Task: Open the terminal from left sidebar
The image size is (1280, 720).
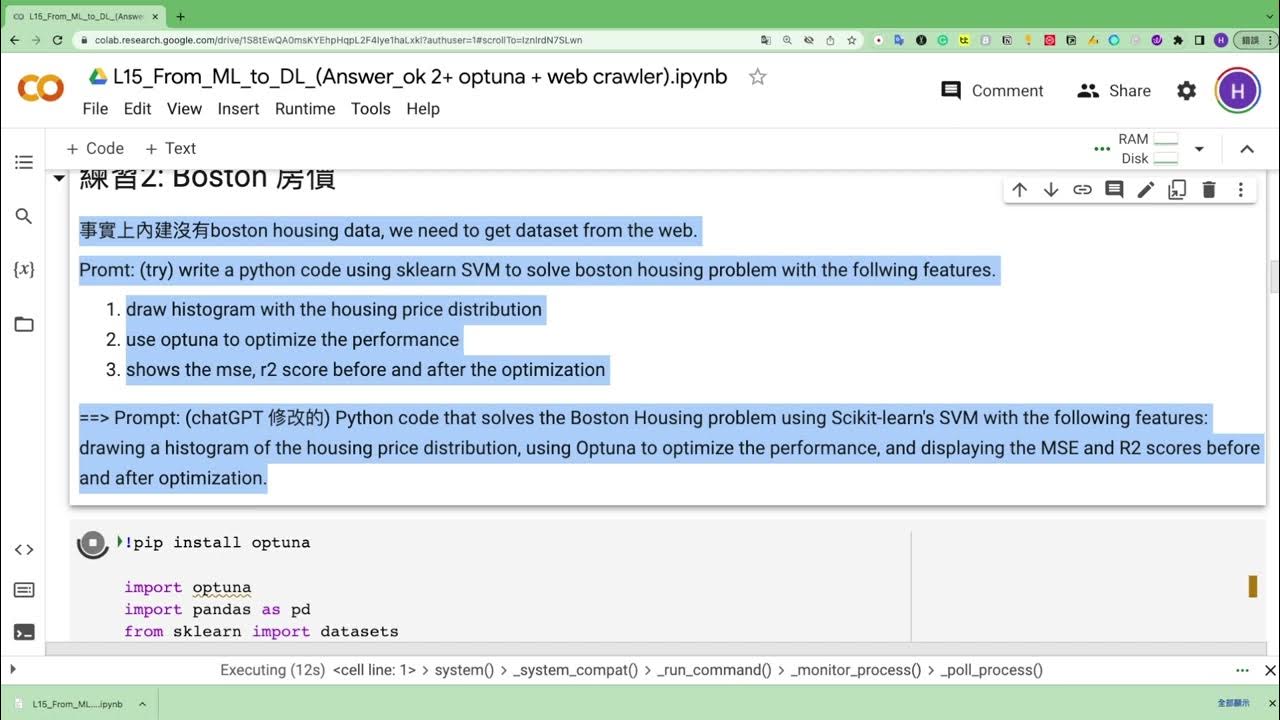Action: tap(24, 632)
